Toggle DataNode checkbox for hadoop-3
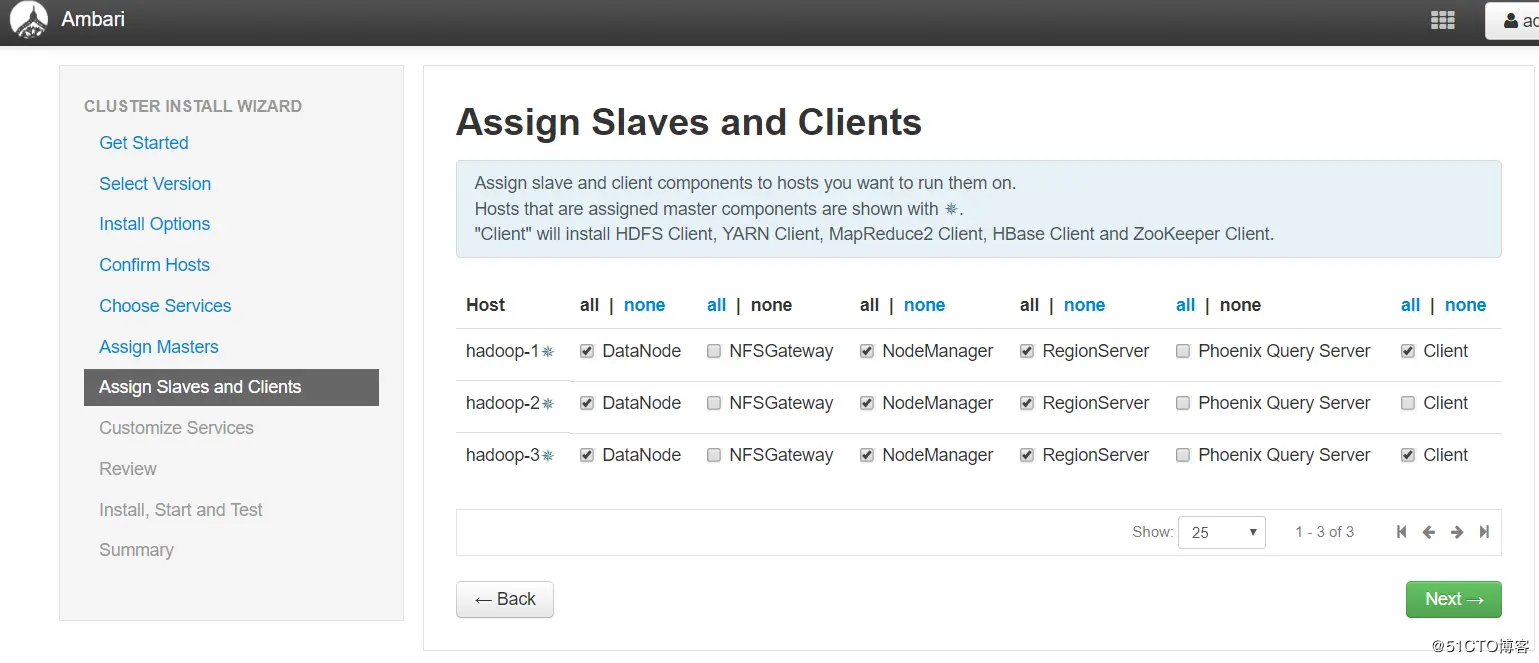Screen dimensions: 1539x663 pos(587,455)
